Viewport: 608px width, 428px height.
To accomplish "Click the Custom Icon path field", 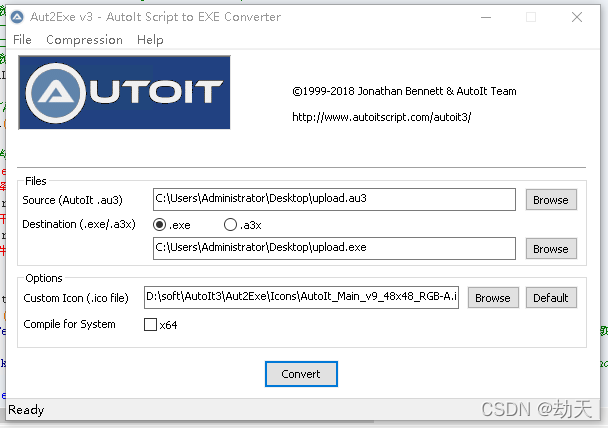I will [301, 297].
